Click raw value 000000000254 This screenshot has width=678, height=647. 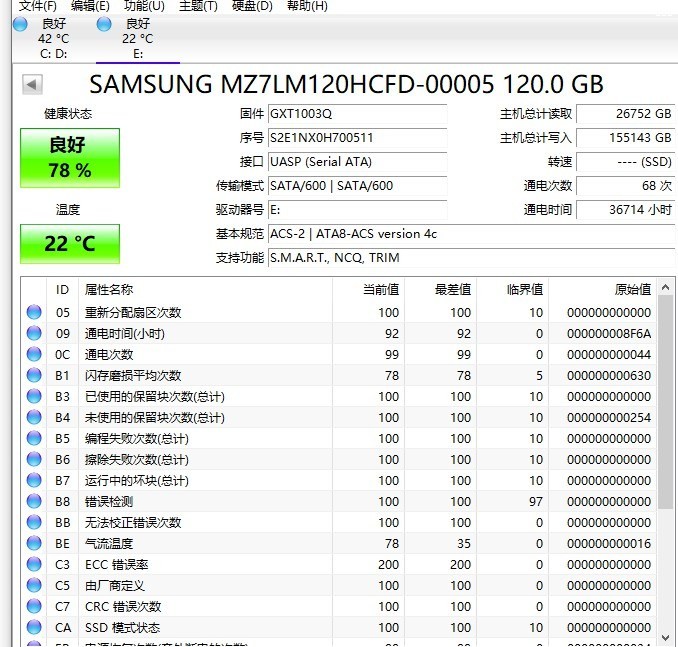pos(609,417)
